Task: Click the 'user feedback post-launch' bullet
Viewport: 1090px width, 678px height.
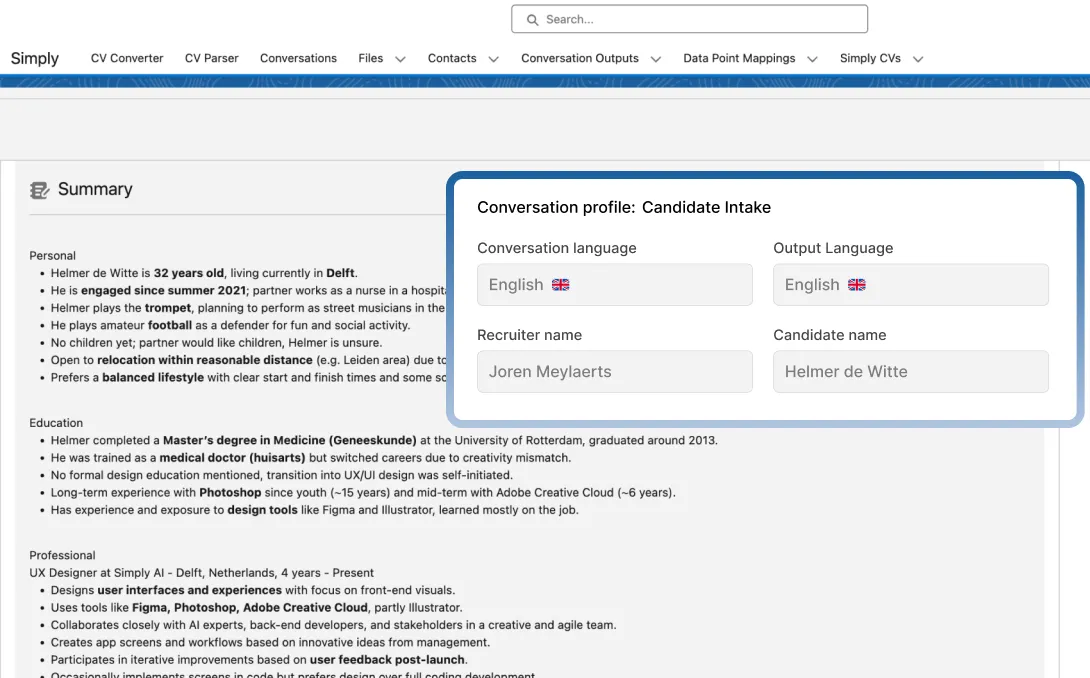Action: pyautogui.click(x=259, y=660)
